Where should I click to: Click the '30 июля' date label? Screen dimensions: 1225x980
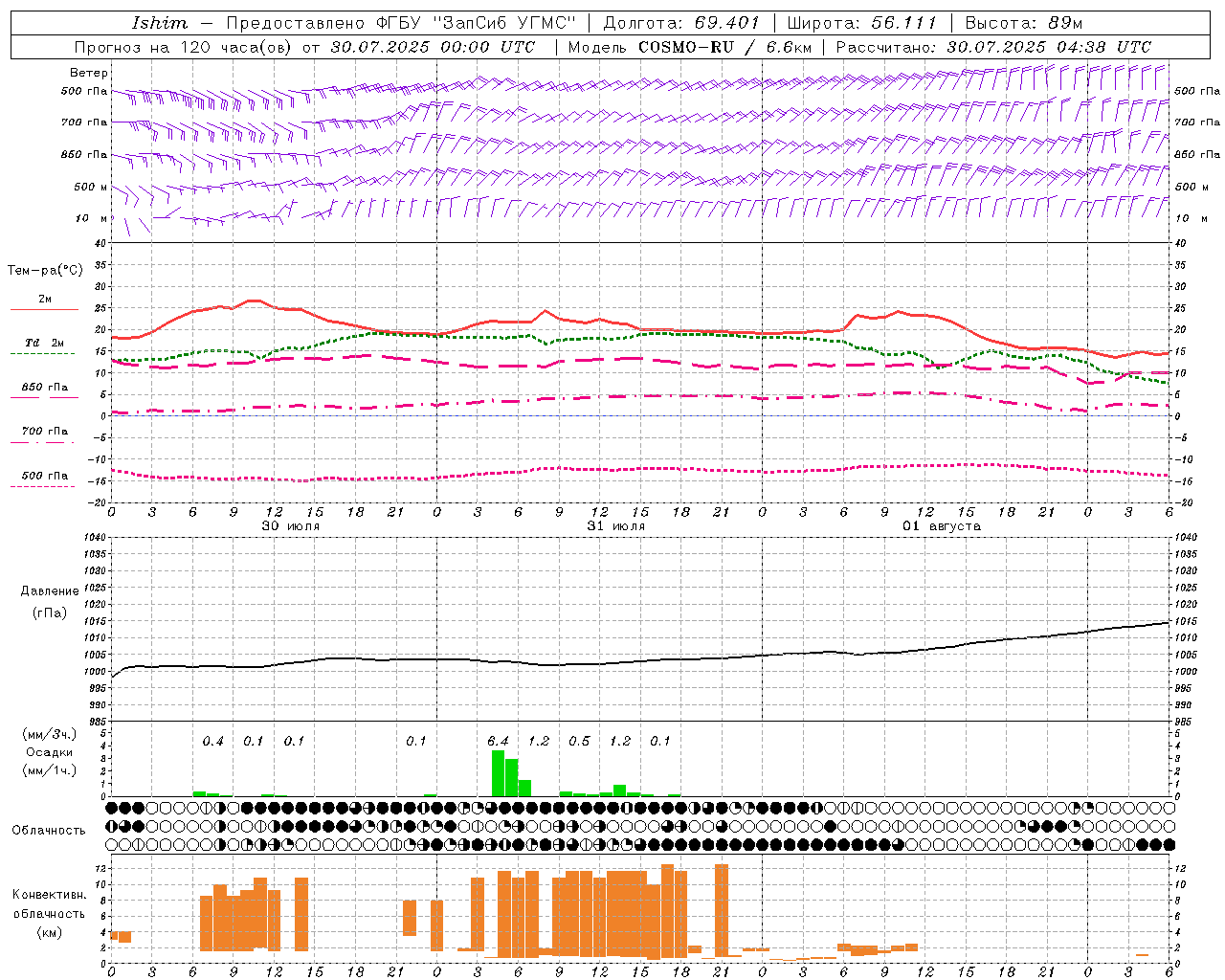point(291,525)
